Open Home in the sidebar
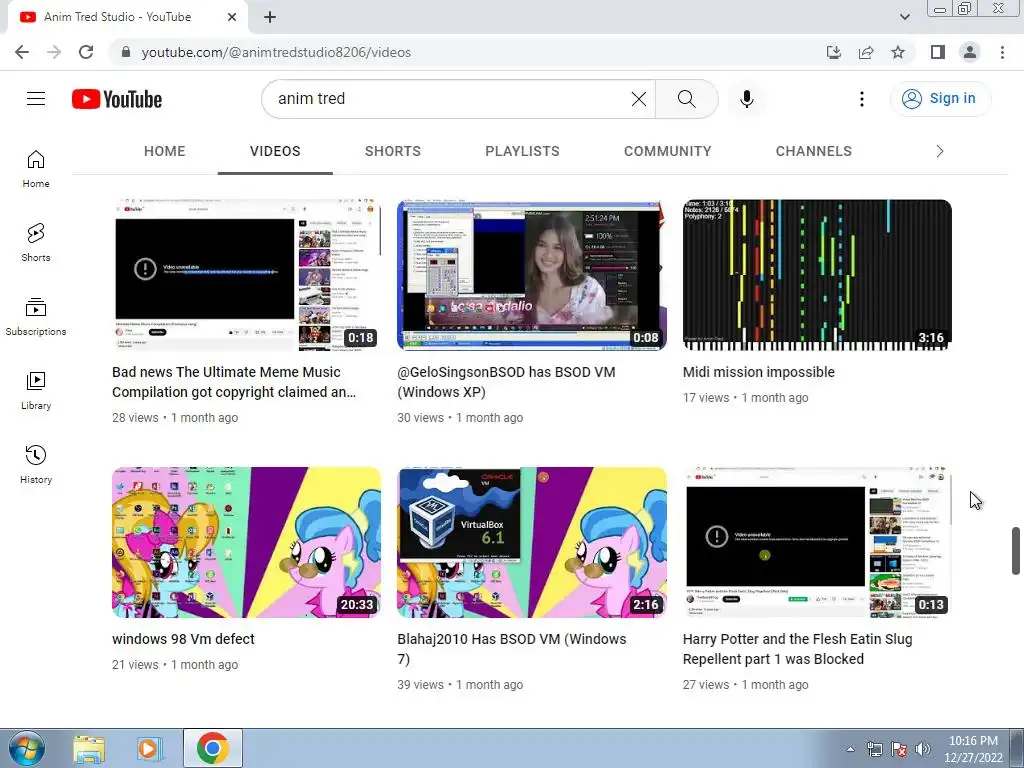Viewport: 1024px width, 768px height. 36,168
